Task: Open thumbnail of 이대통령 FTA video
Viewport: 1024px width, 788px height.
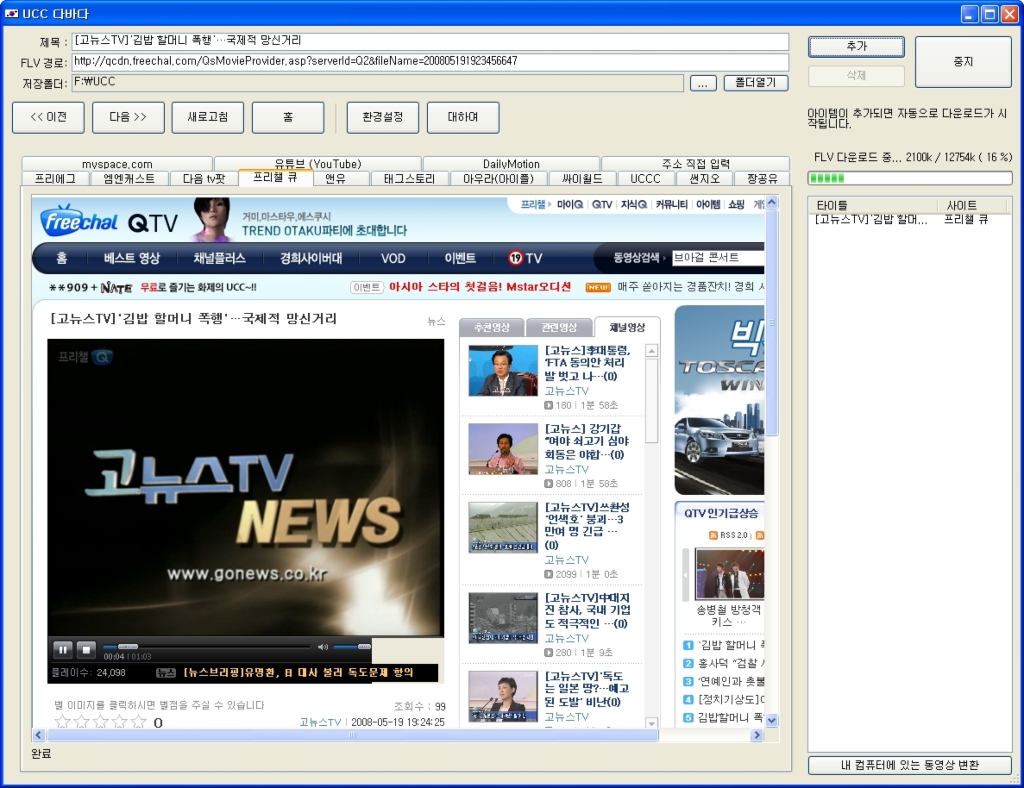Action: pos(503,371)
